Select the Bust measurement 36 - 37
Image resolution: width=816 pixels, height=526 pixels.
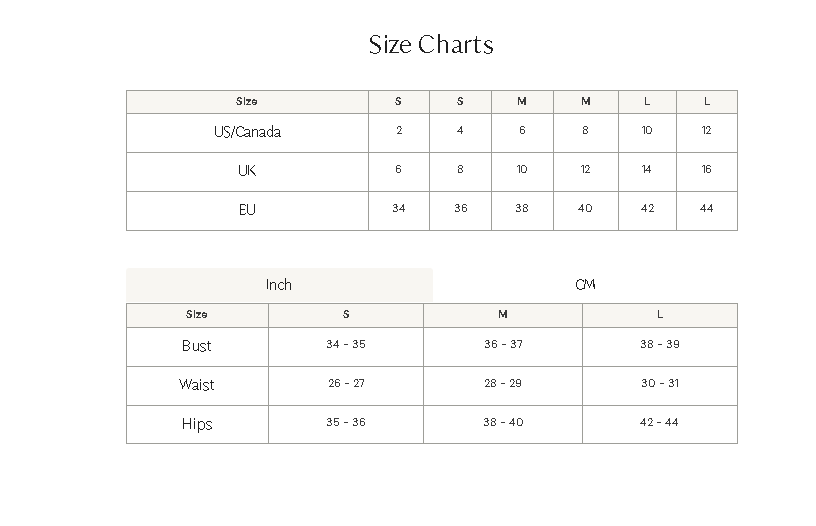(503, 344)
